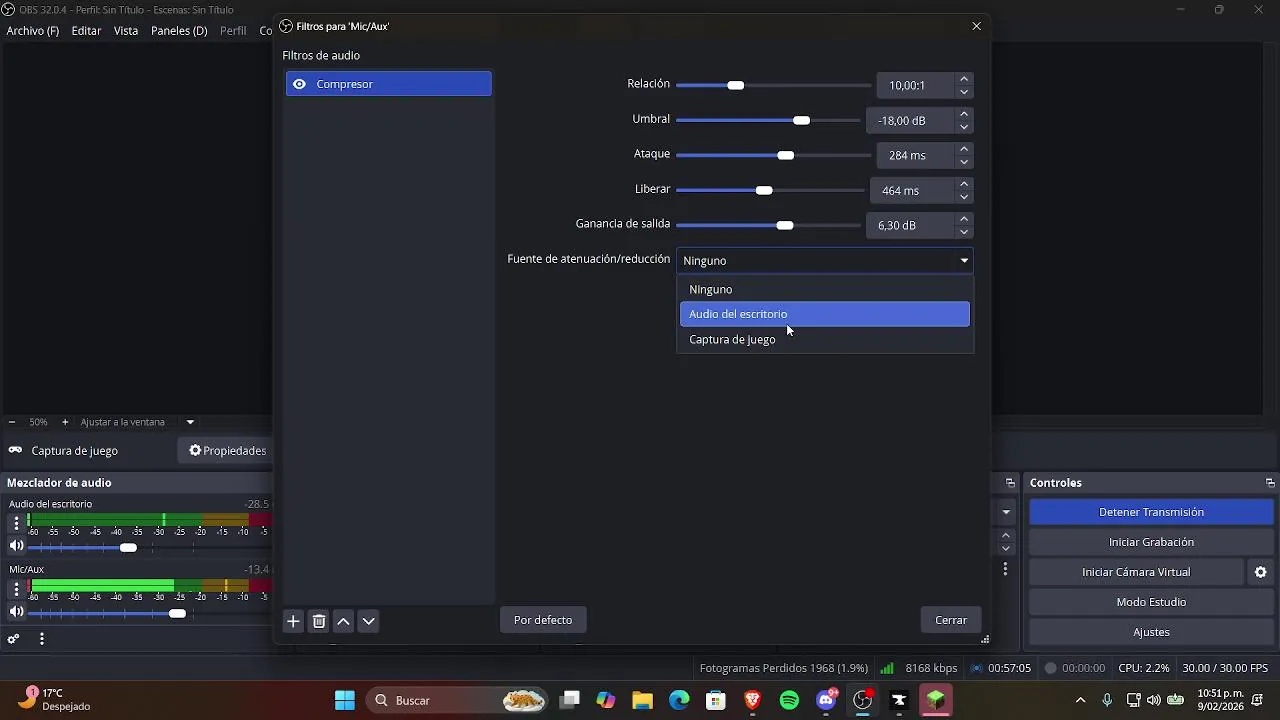Open Mic/Aux three-dot options menu
The height and width of the screenshot is (720, 1280).
point(16,588)
